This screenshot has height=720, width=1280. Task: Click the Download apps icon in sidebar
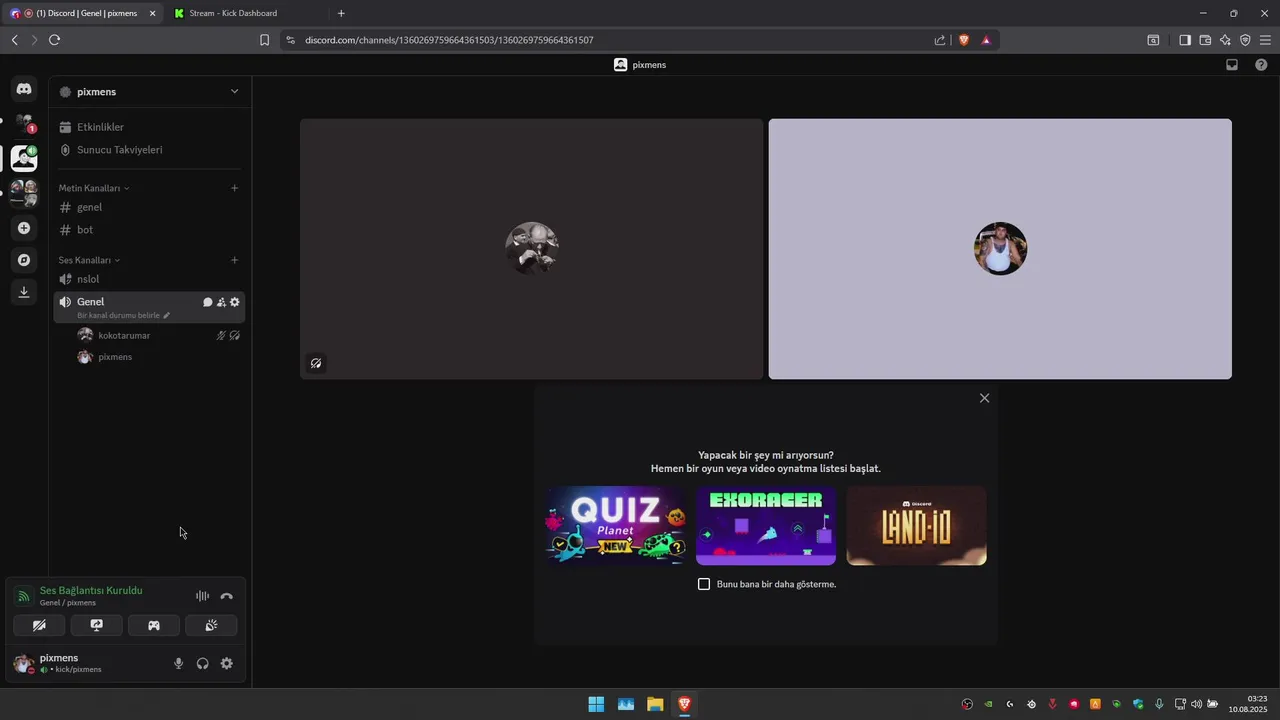(x=24, y=292)
